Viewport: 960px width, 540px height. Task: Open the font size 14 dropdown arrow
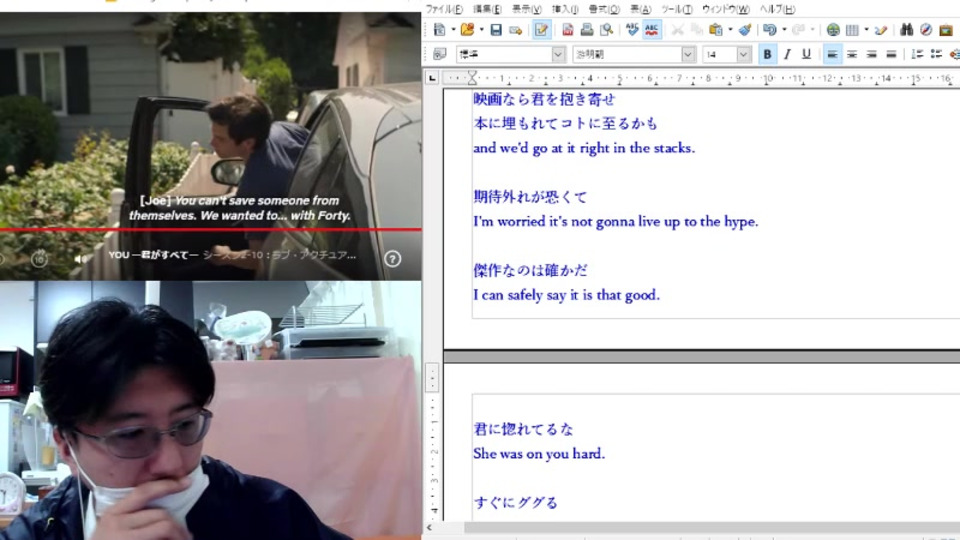pos(743,54)
